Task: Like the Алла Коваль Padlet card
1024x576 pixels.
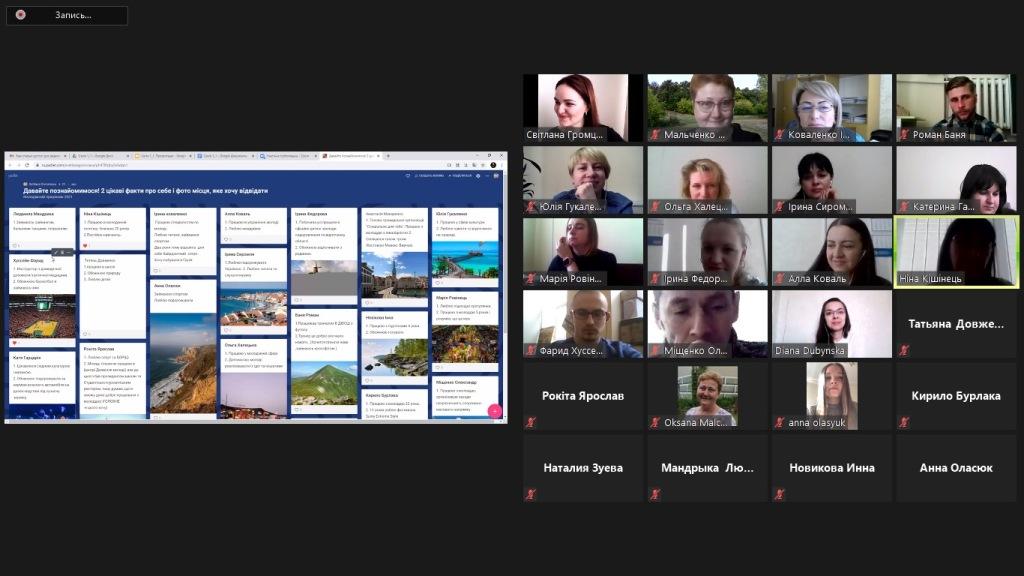Action: pyautogui.click(x=227, y=239)
